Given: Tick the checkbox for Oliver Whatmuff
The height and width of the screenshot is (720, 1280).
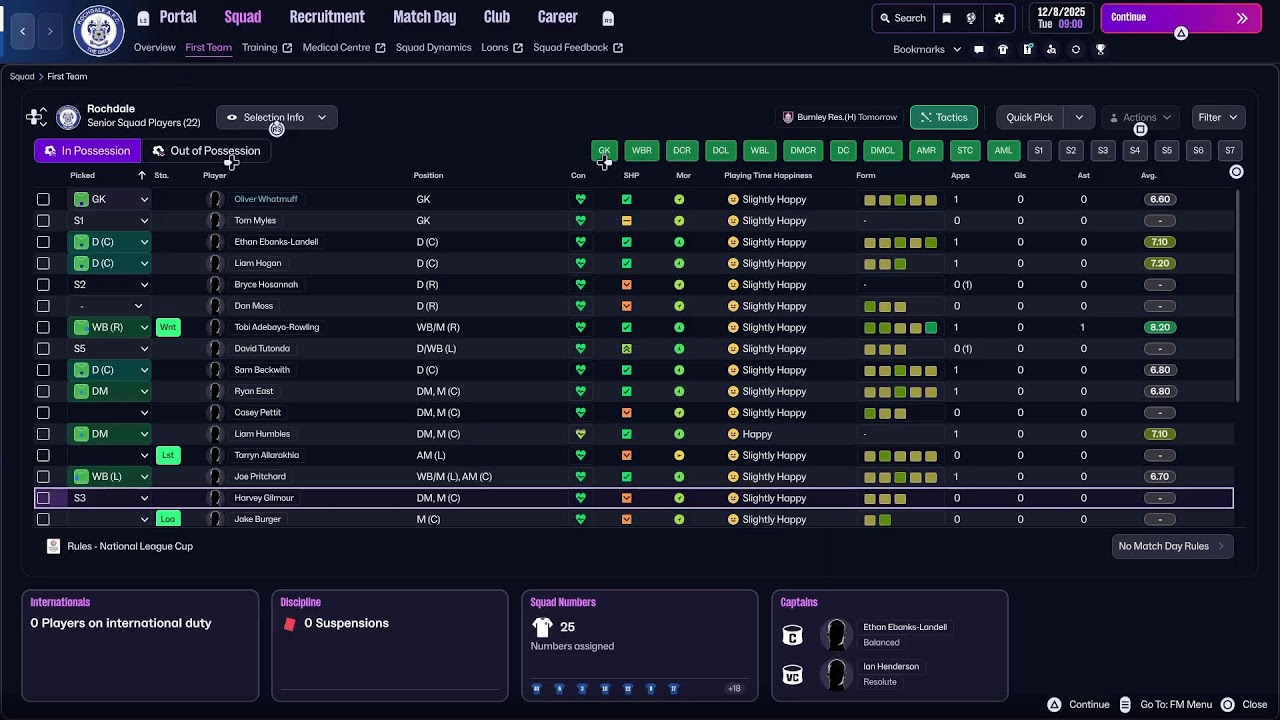Looking at the screenshot, I should 43,199.
